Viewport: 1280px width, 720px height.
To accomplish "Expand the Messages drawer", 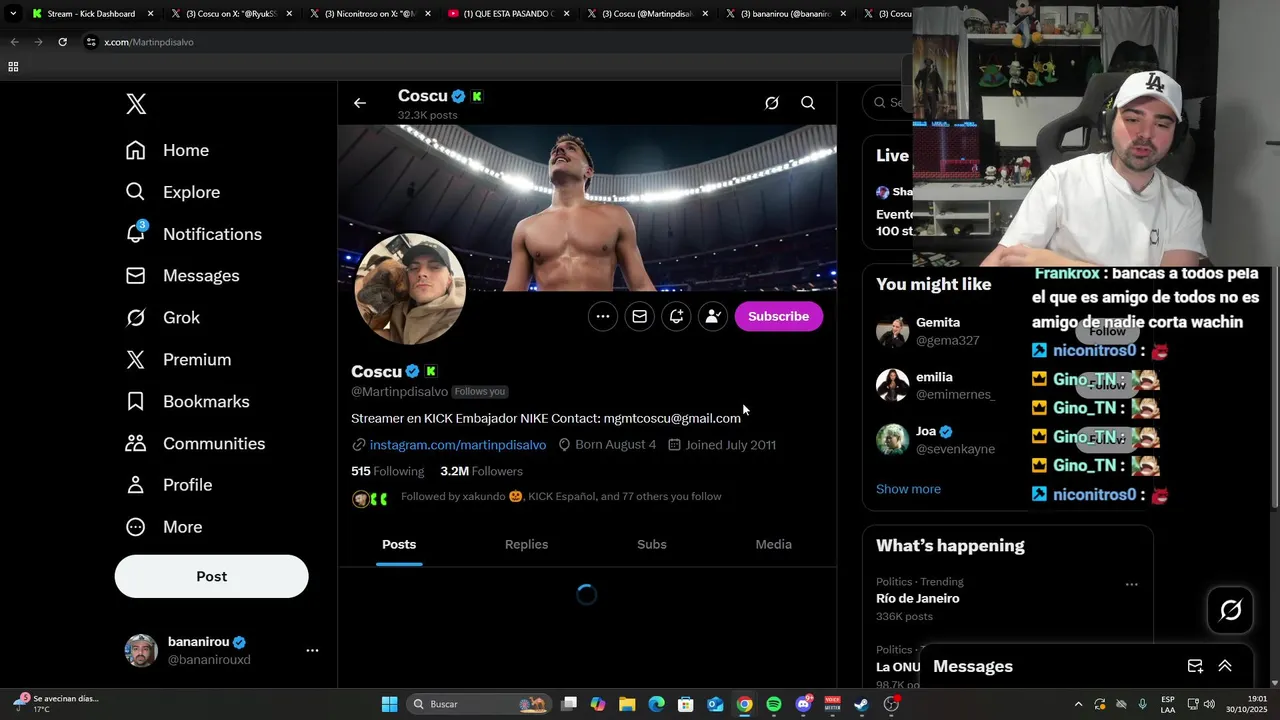I will coord(1225,666).
